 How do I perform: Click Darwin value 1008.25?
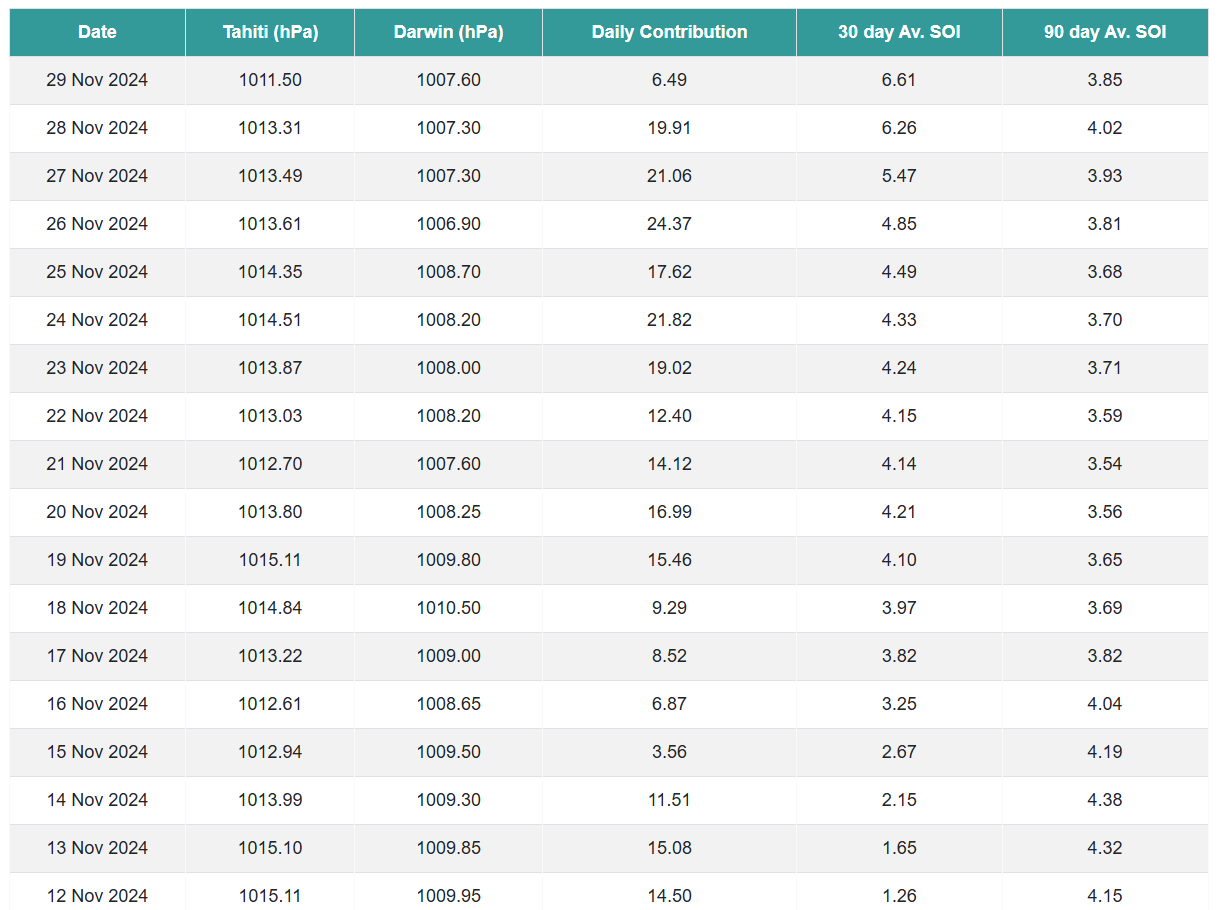click(x=449, y=512)
